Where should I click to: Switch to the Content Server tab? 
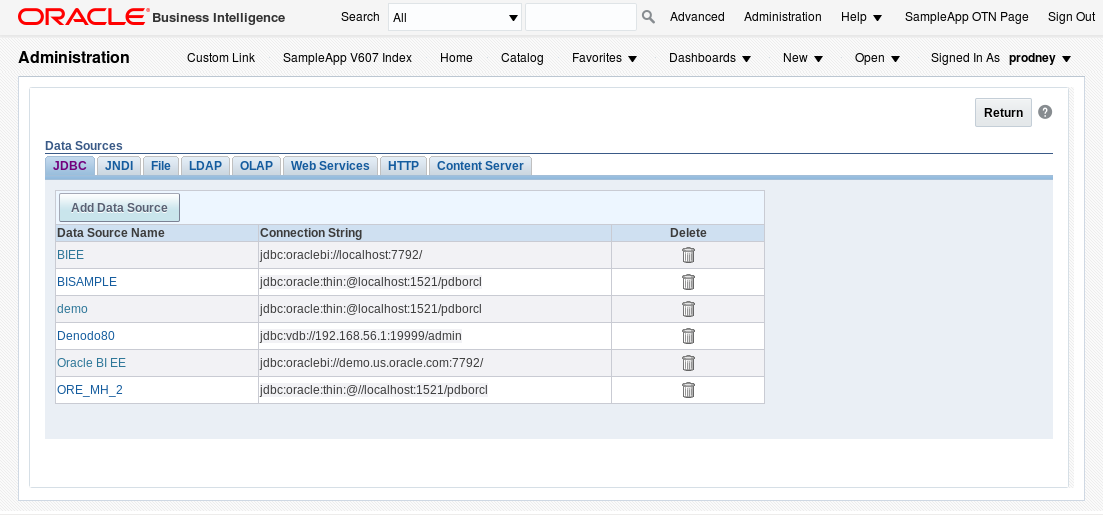coord(480,166)
